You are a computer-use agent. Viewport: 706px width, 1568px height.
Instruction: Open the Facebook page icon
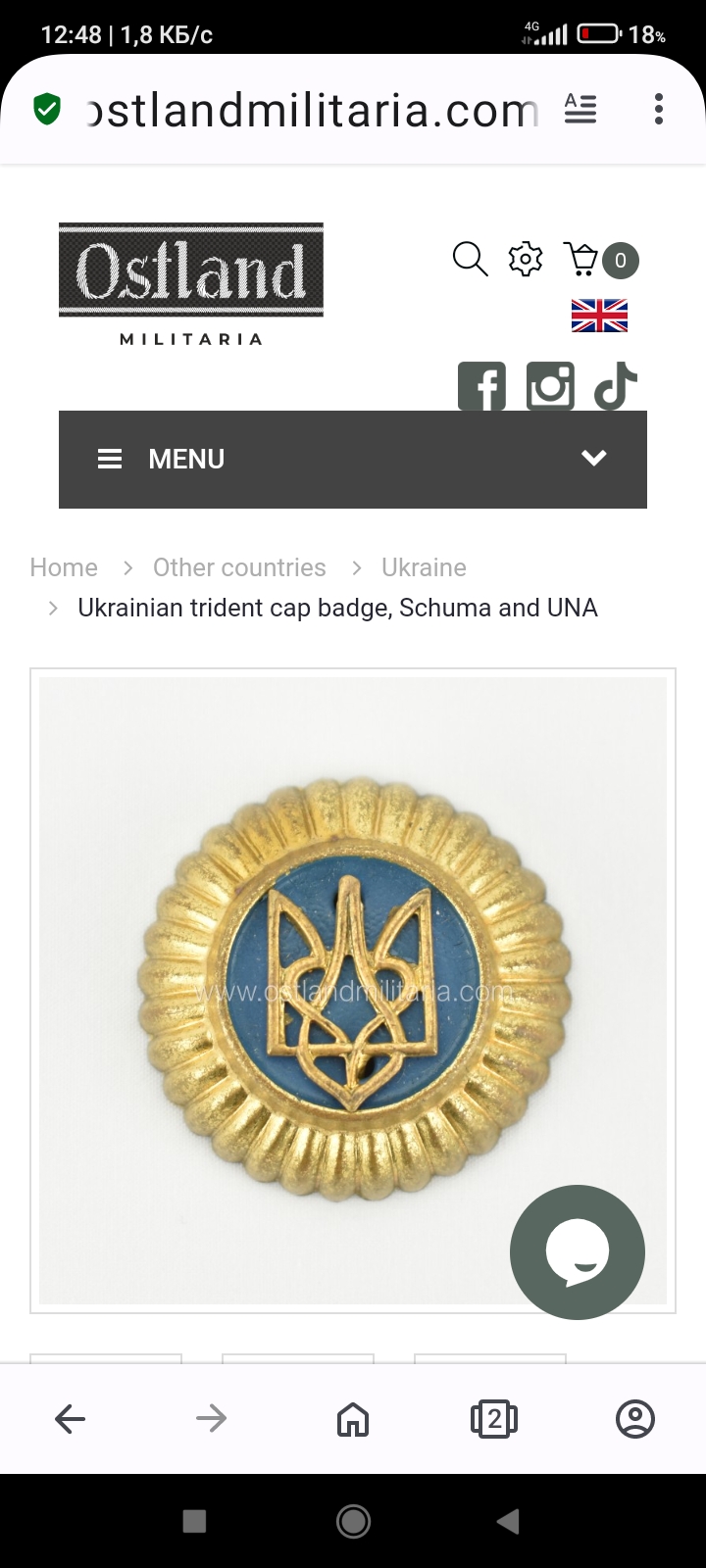481,385
